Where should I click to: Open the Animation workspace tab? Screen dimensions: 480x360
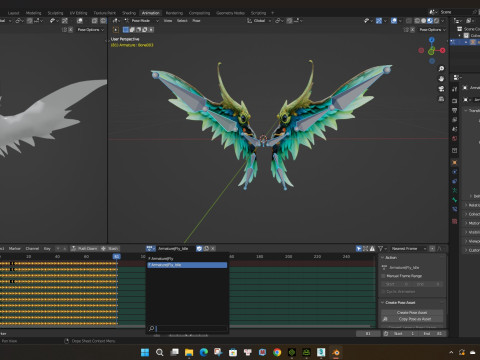(151, 13)
